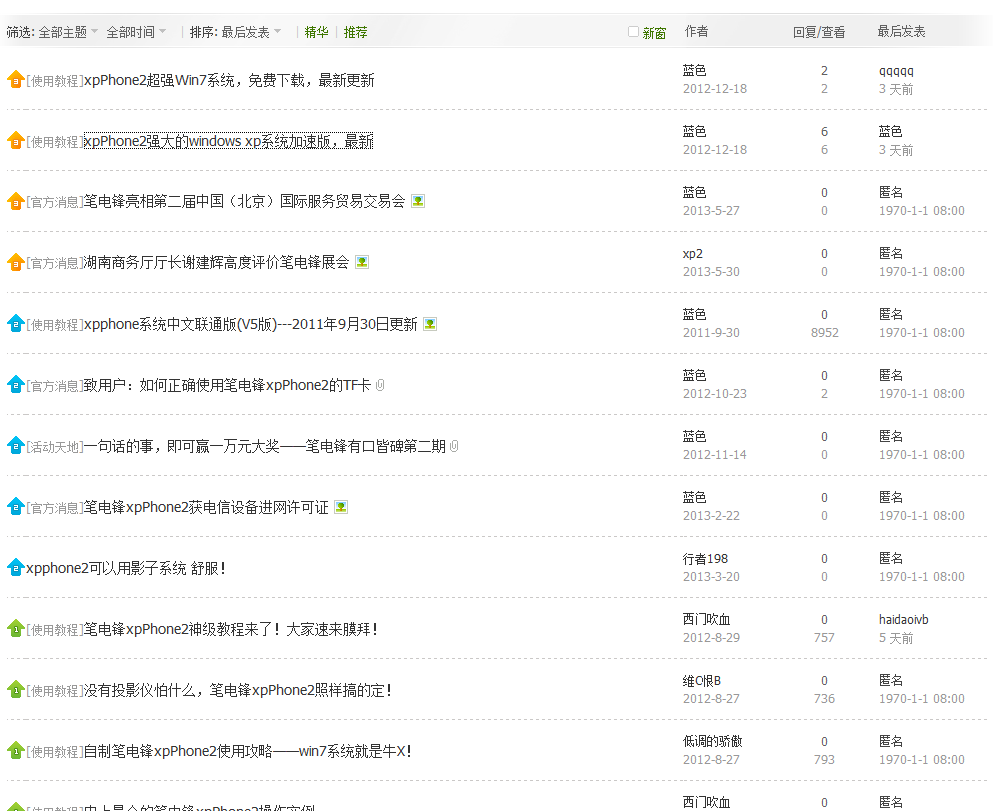Click green pin icon beside 没有投影仪怕什么 thread

15,689
